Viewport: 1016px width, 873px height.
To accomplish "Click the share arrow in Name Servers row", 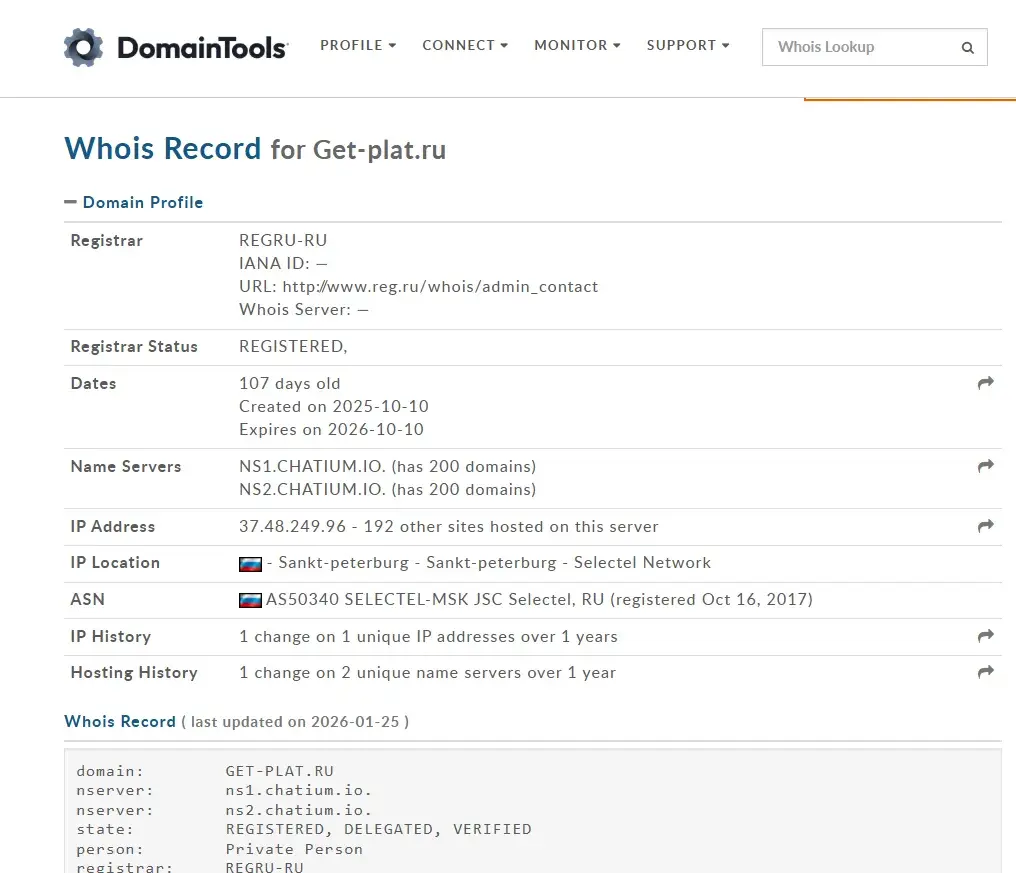I will (986, 466).
